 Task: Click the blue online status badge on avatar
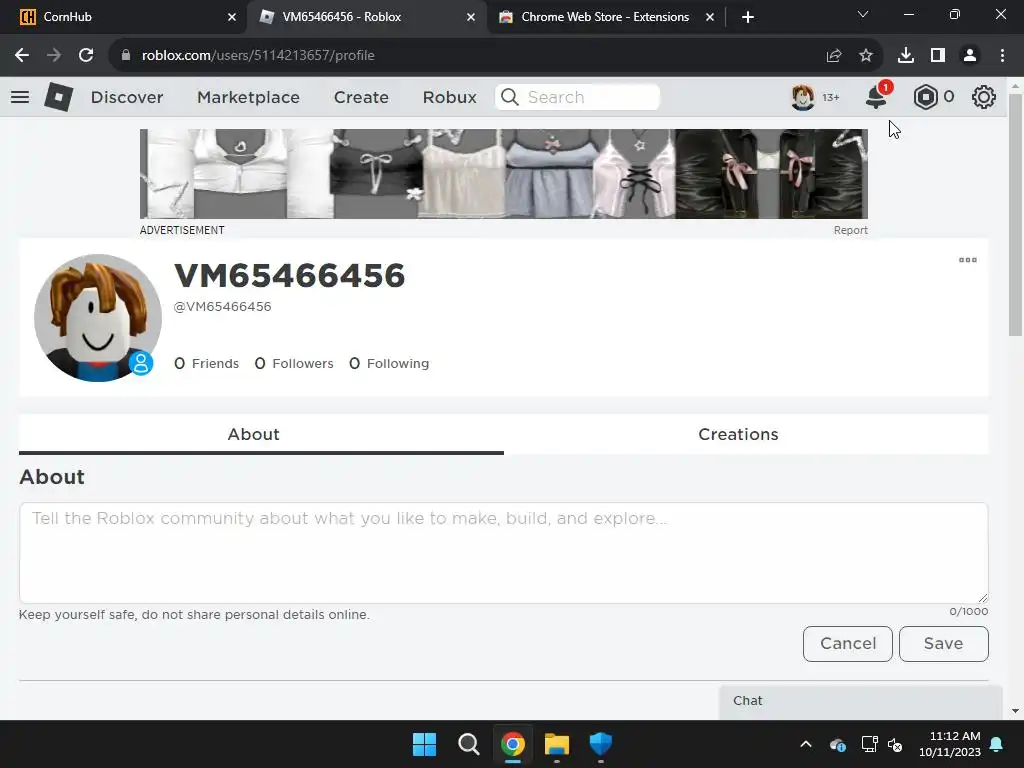[x=141, y=363]
